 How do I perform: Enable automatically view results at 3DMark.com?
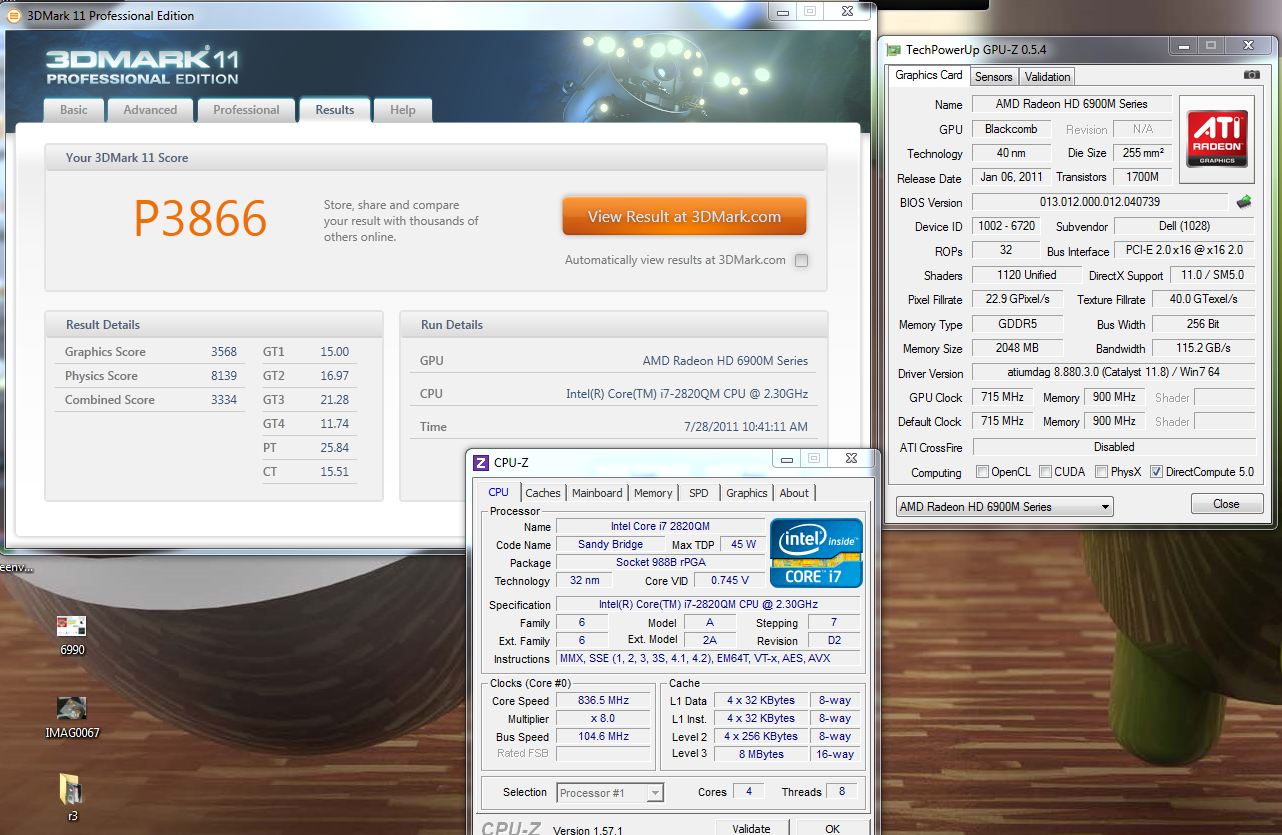801,260
